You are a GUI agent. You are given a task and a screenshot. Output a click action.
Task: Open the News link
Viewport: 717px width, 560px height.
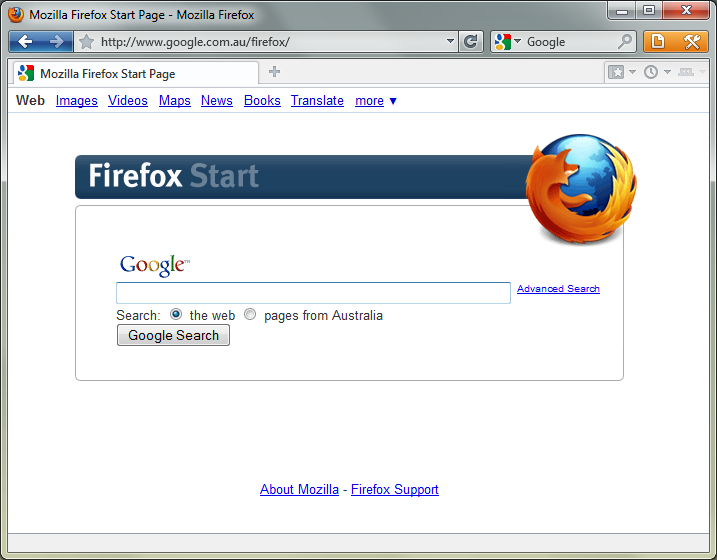click(217, 101)
